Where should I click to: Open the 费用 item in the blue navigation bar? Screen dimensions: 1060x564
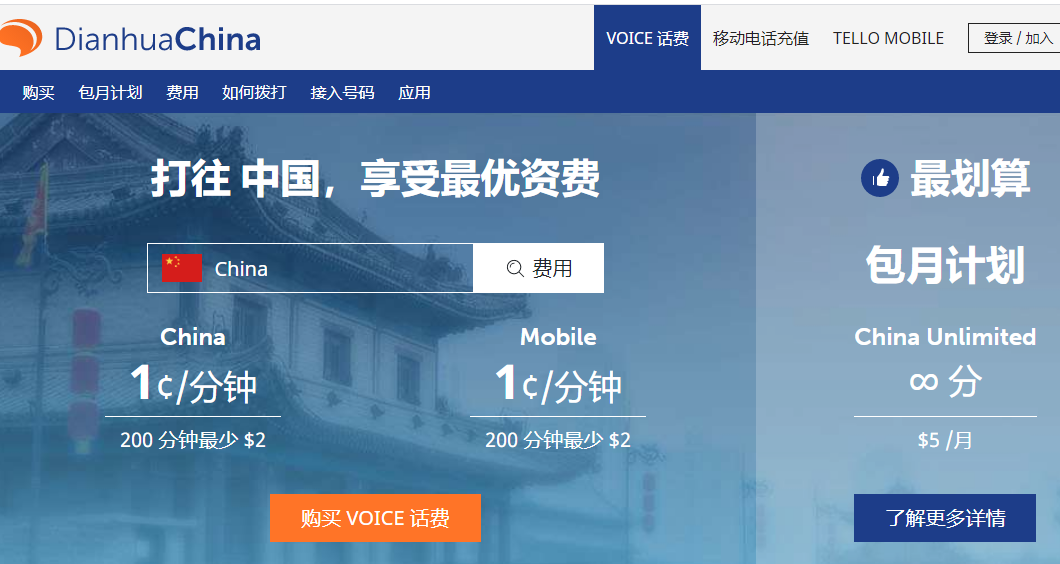(183, 93)
